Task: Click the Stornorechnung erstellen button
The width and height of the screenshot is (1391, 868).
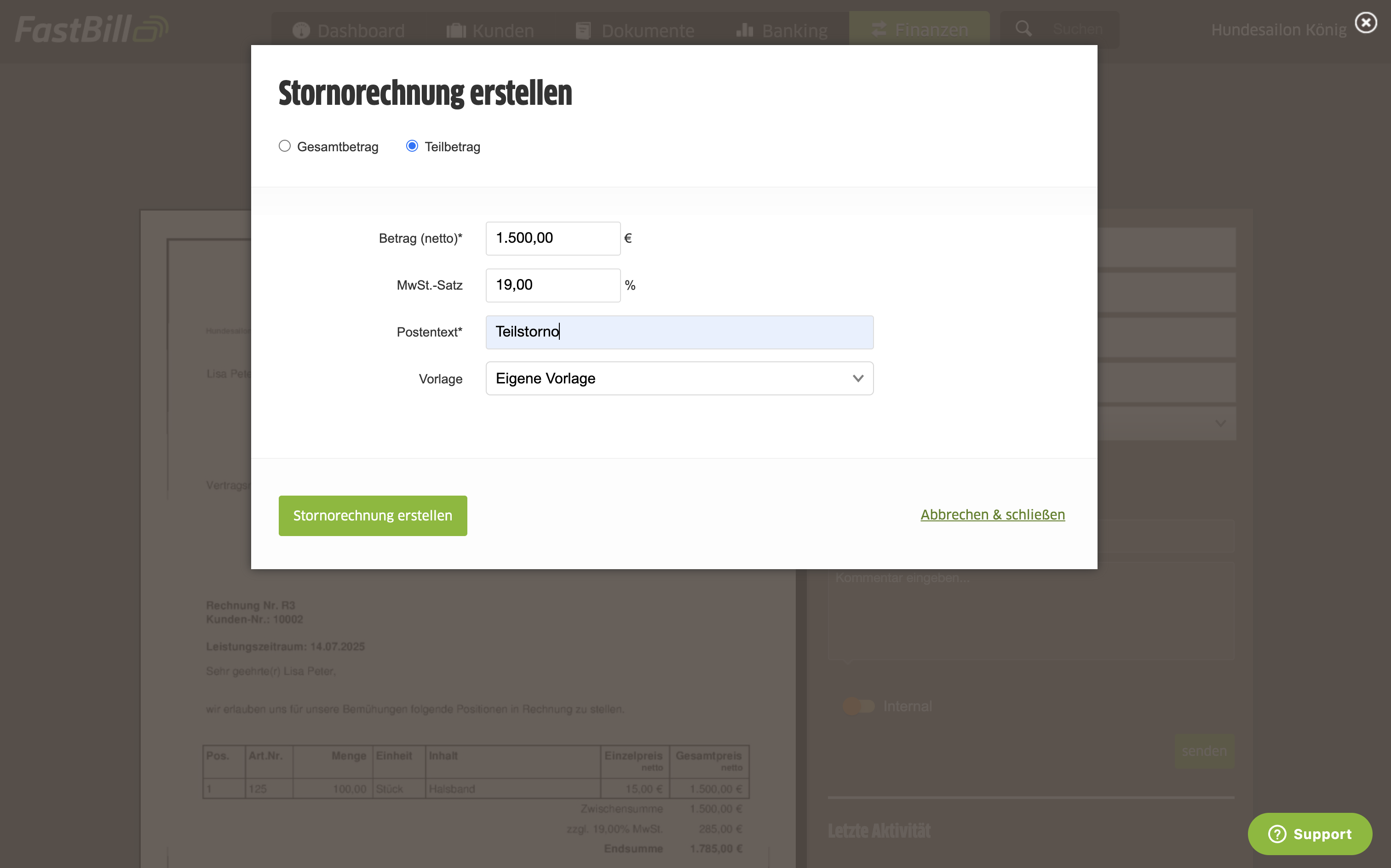Action: click(x=373, y=515)
